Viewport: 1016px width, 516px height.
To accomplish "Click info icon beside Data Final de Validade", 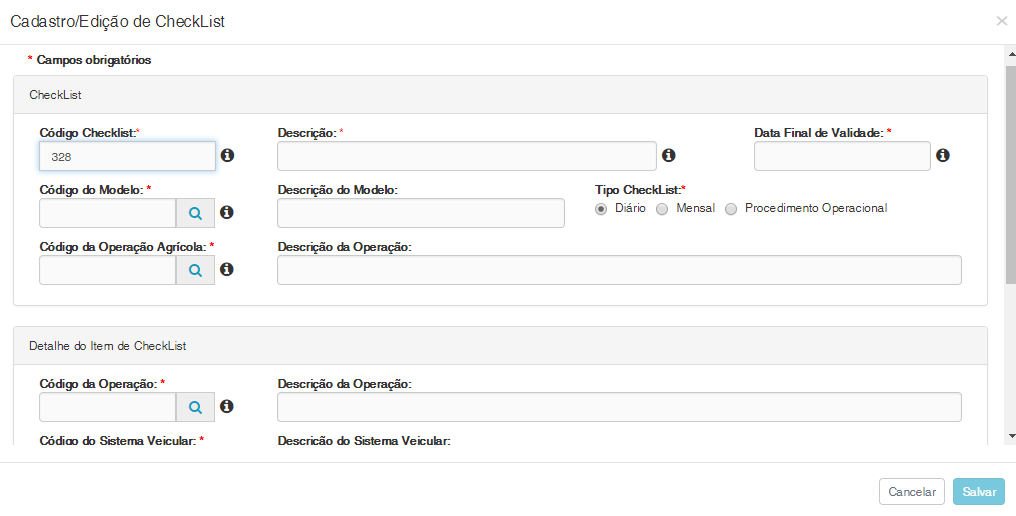I will tap(942, 156).
